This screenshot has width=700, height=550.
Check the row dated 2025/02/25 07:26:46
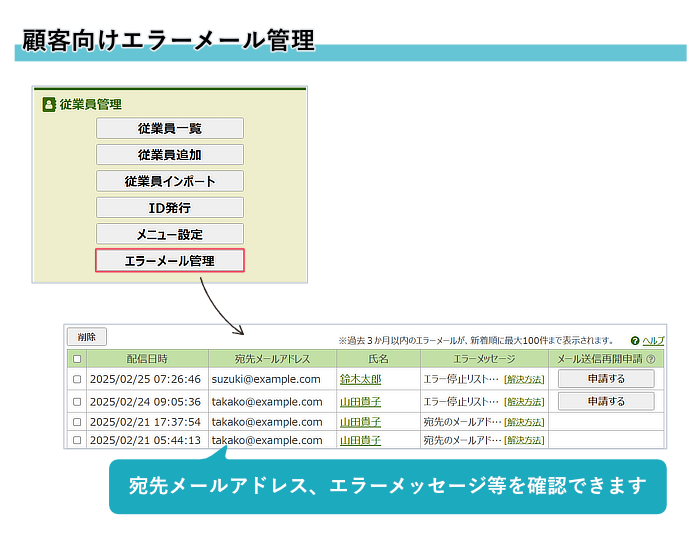[77, 380]
